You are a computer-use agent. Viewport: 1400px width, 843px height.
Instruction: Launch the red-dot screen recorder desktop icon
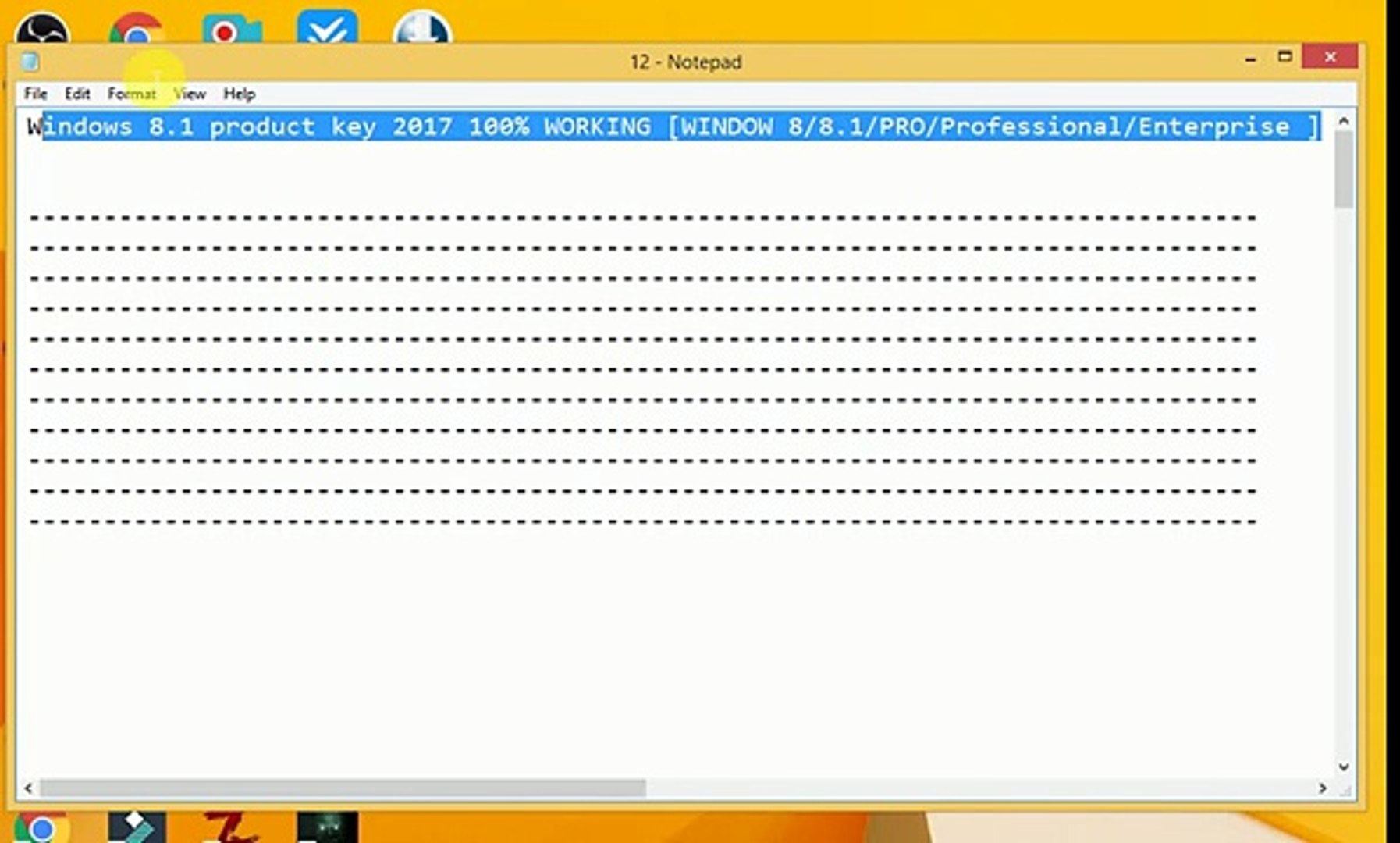click(x=232, y=30)
